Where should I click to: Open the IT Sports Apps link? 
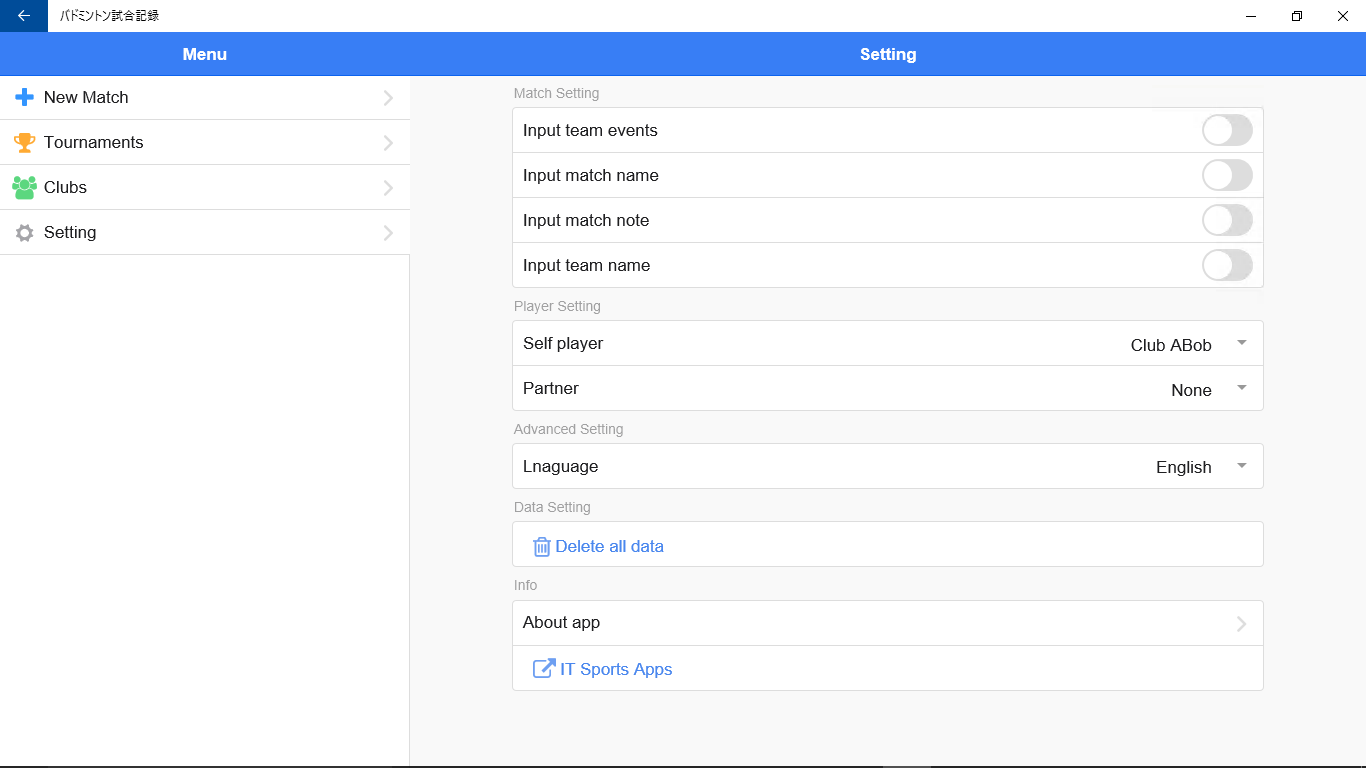tap(616, 669)
